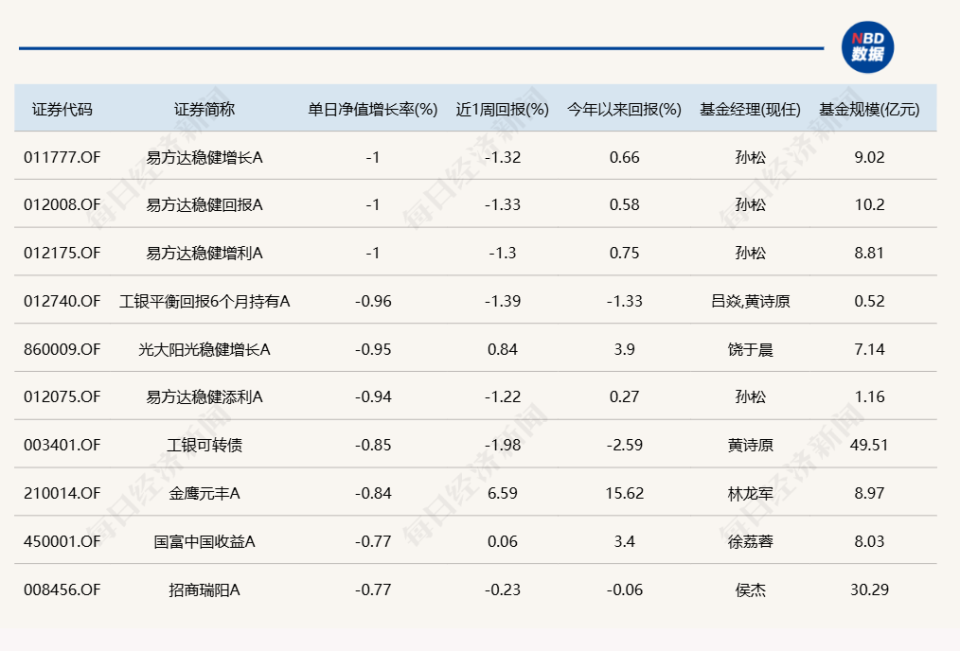Click fund size value 0.52
Screen dimensions: 960x651
click(x=869, y=301)
